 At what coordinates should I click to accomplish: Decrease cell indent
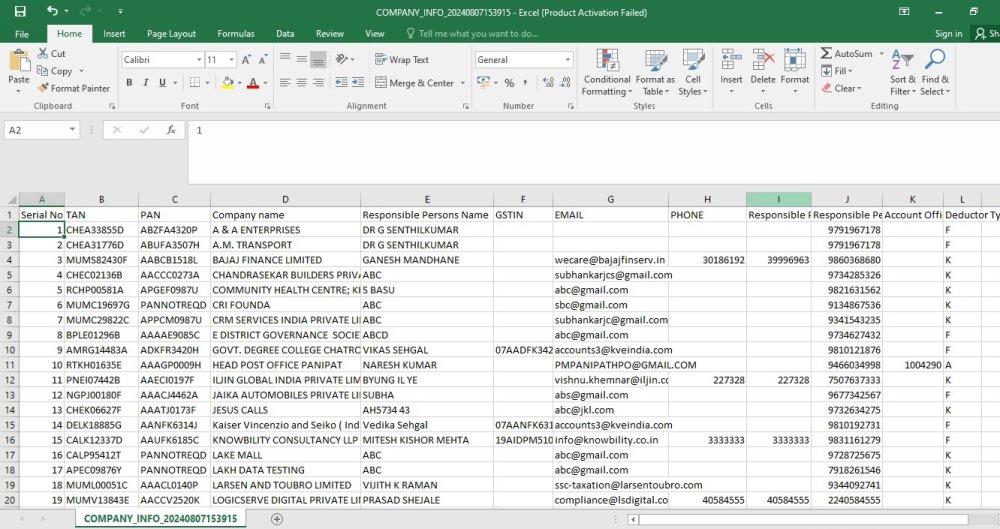click(x=342, y=82)
